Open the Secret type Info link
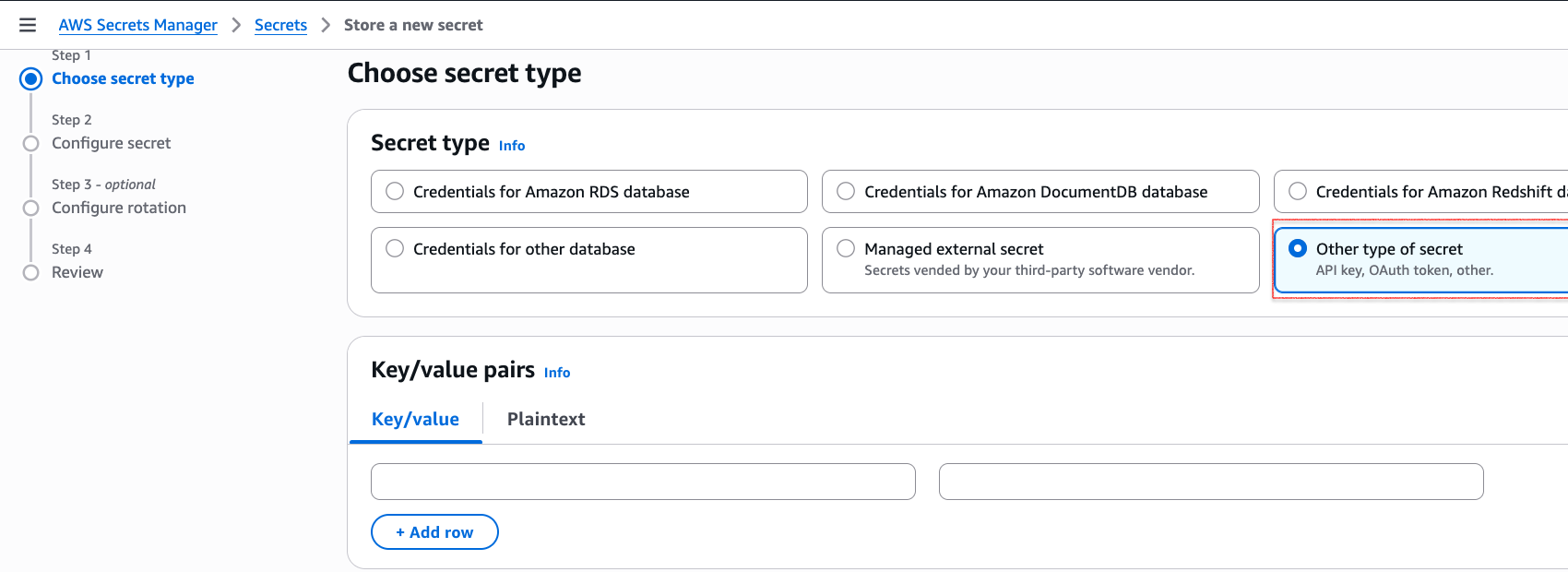1568x572 pixels. (512, 145)
